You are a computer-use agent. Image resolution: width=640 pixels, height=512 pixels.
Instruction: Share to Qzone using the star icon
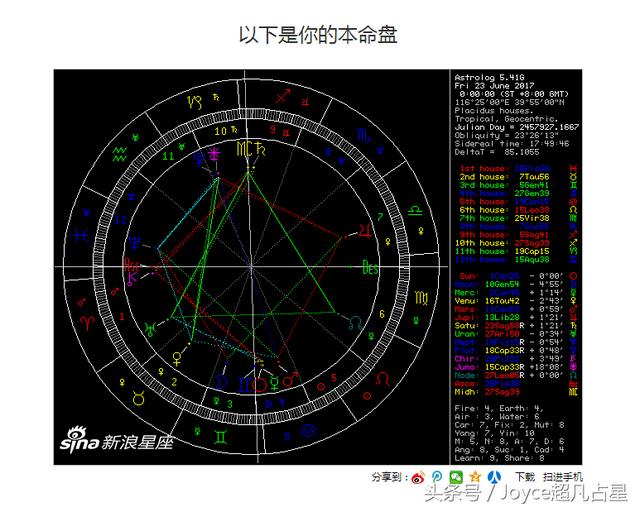pos(475,477)
